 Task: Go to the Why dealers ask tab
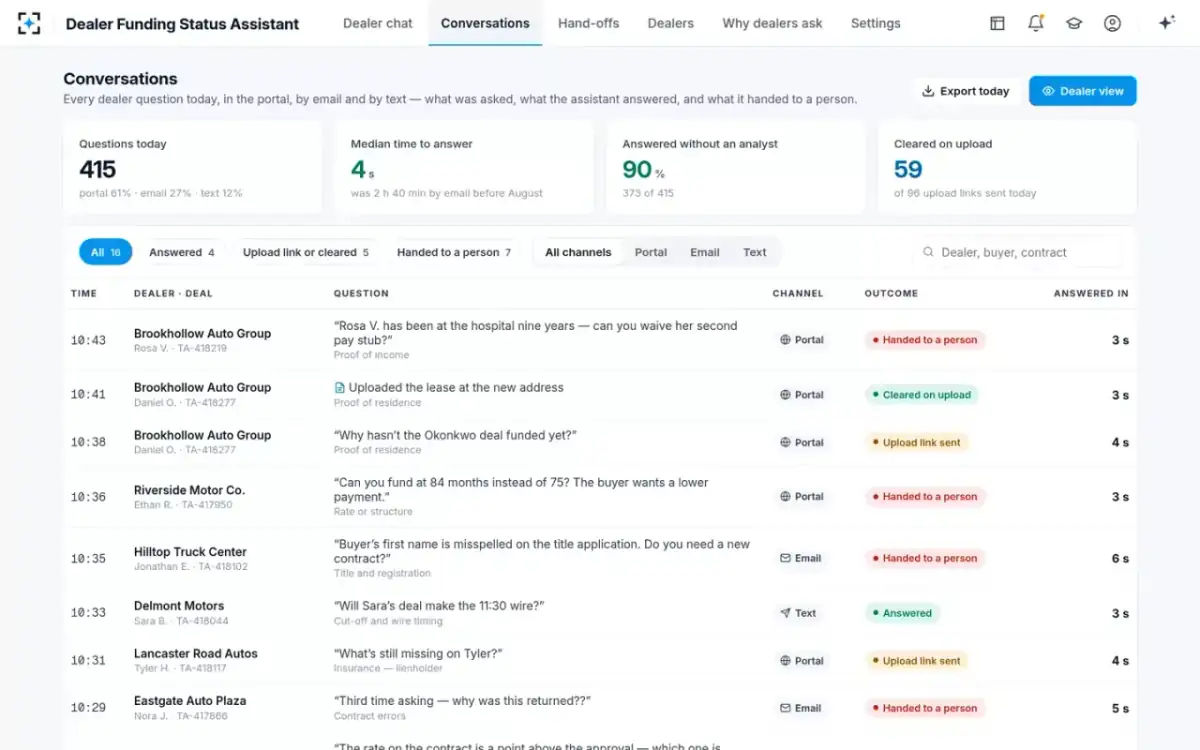pyautogui.click(x=772, y=23)
